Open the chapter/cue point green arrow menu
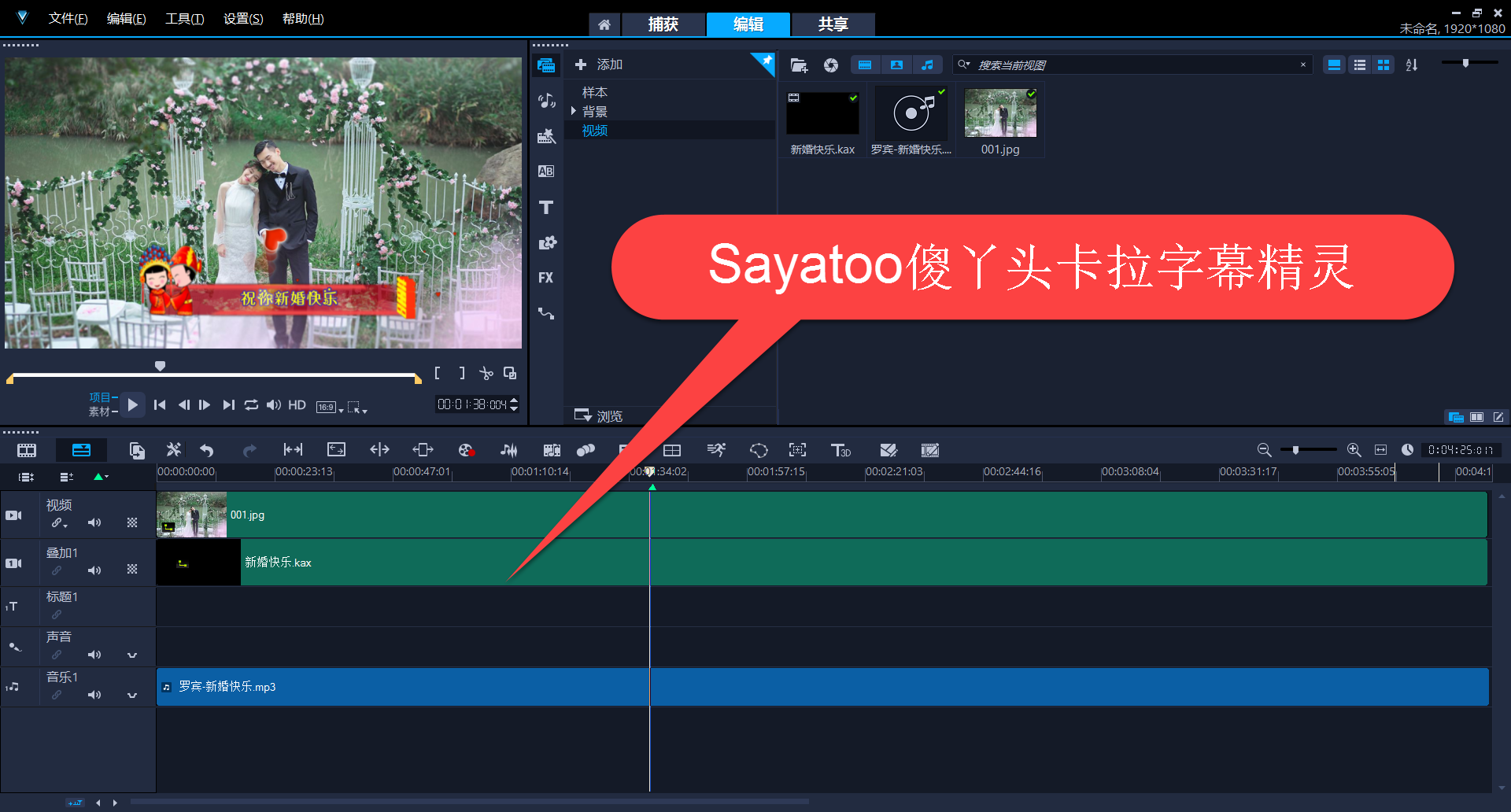The width and height of the screenshot is (1511, 812). [x=101, y=477]
